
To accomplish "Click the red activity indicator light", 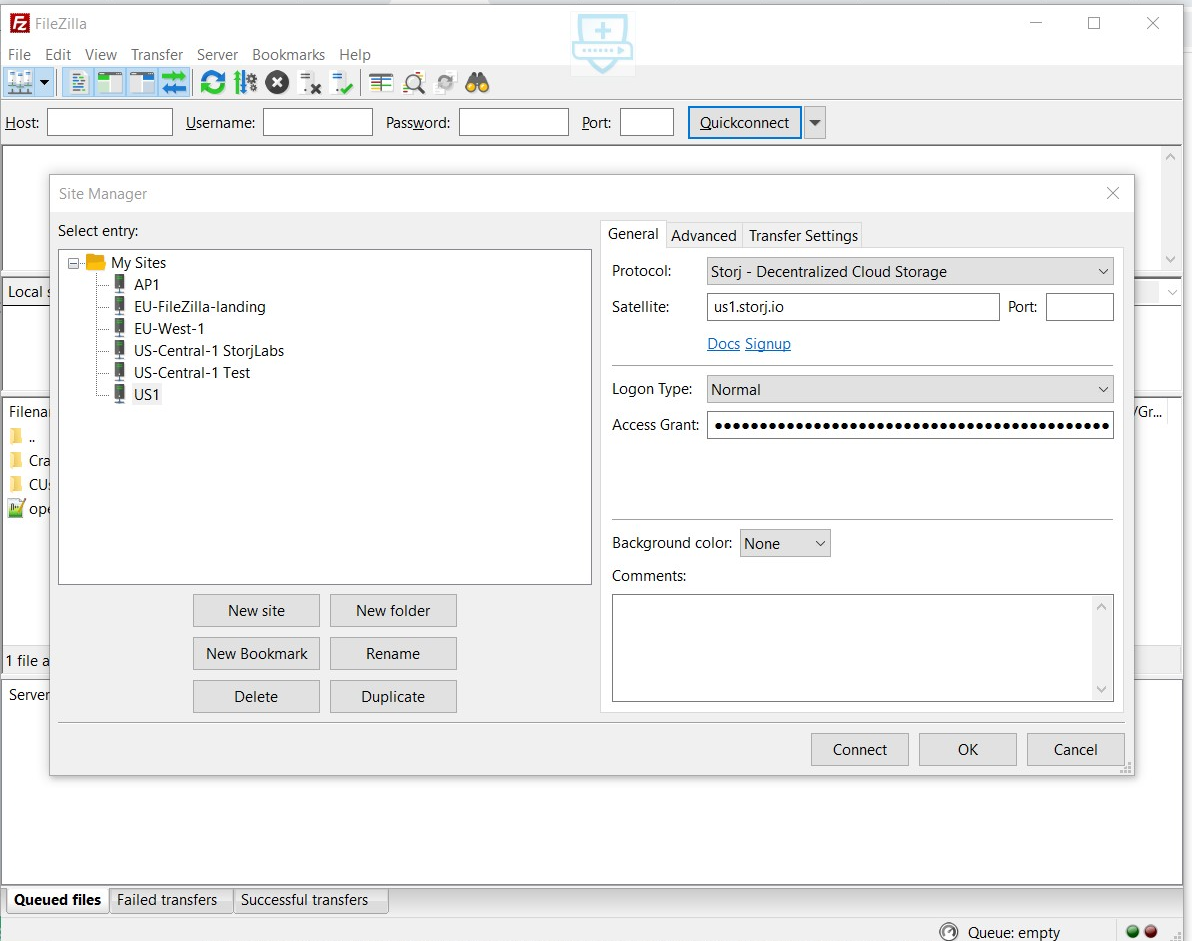I will pyautogui.click(x=1151, y=931).
